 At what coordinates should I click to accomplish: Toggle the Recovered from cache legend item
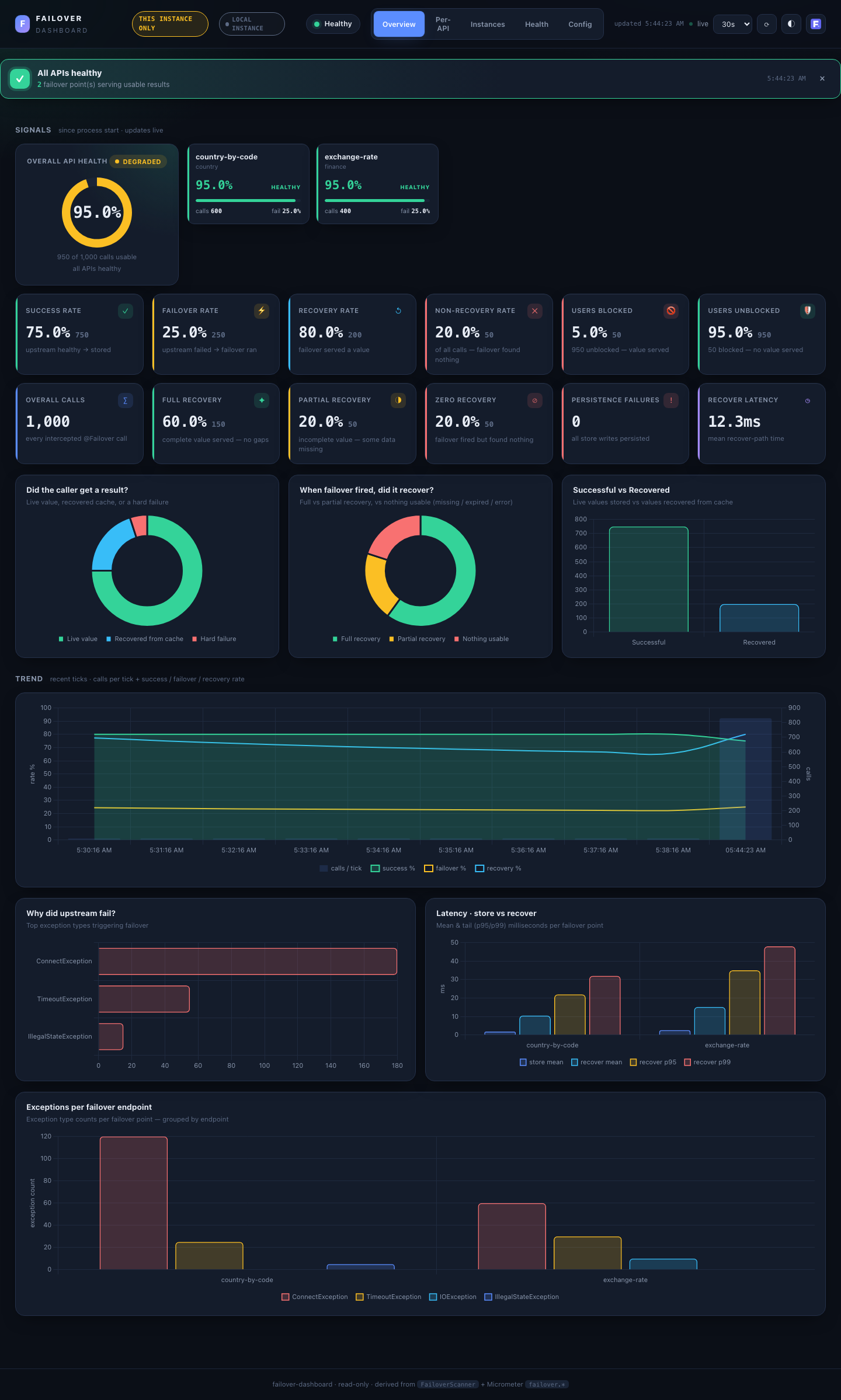point(145,639)
